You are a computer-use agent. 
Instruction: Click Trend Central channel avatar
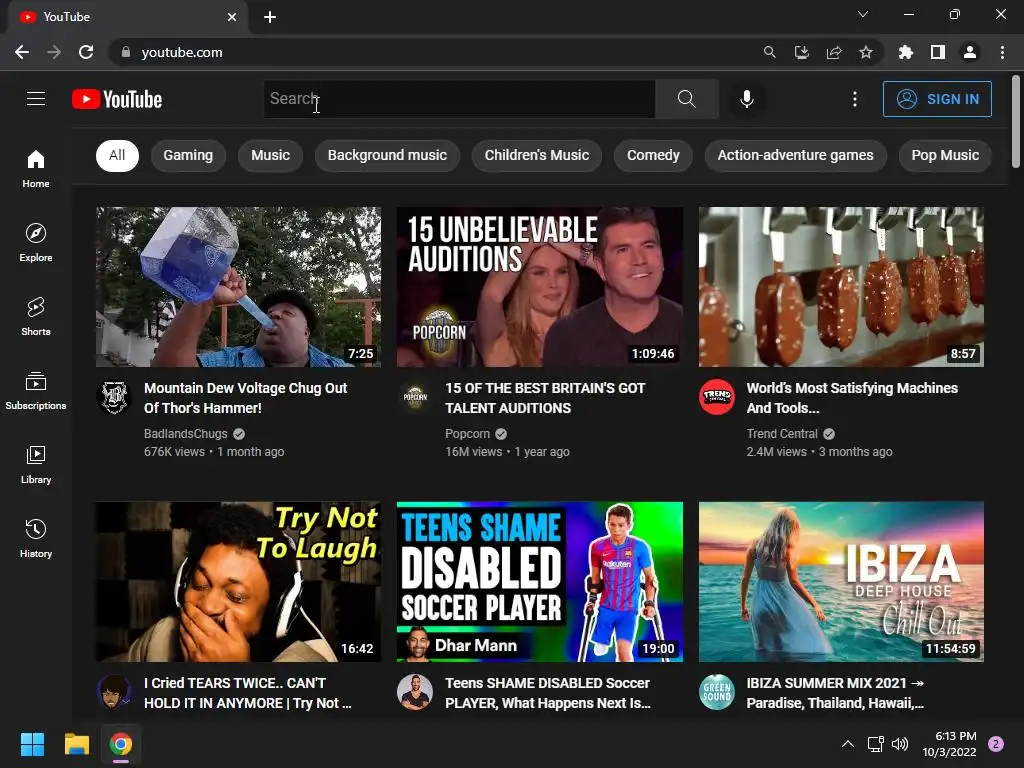716,396
